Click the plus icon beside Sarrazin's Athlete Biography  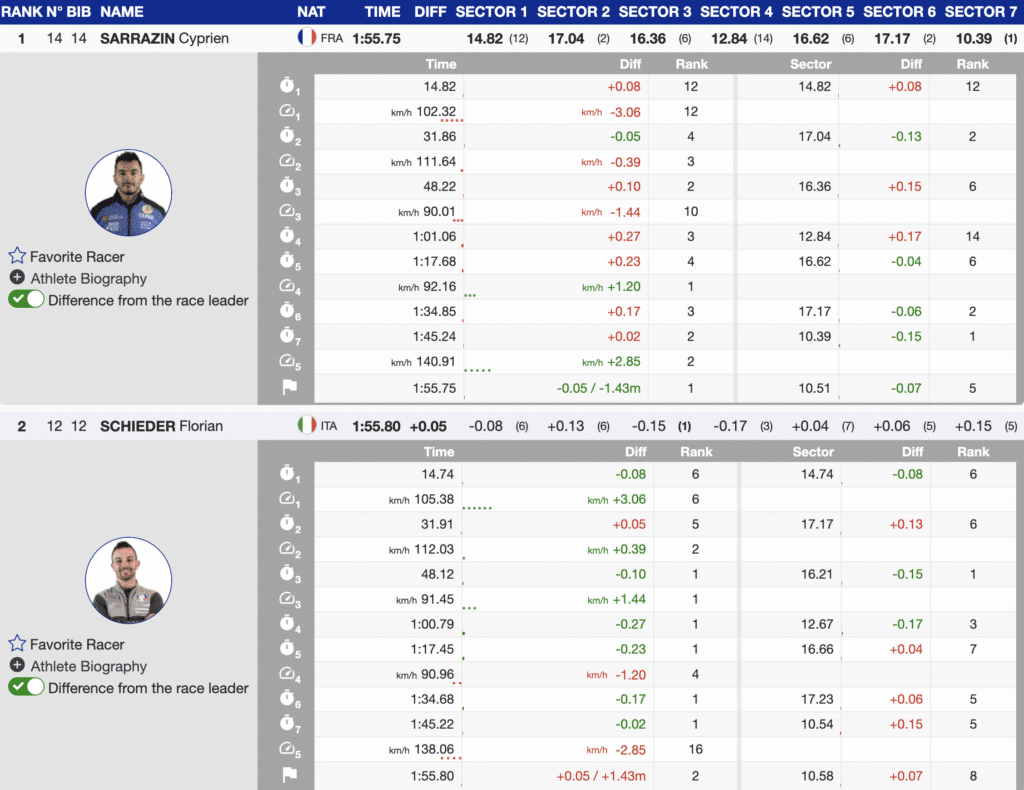click(17, 278)
